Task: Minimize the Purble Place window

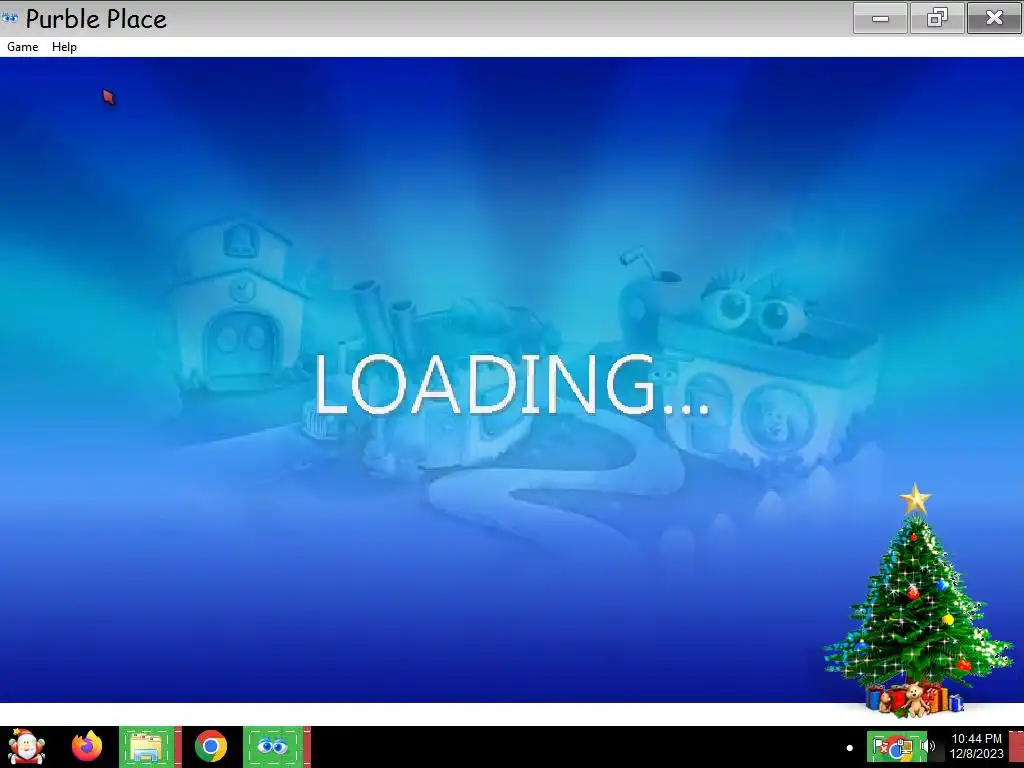Action: coord(880,18)
